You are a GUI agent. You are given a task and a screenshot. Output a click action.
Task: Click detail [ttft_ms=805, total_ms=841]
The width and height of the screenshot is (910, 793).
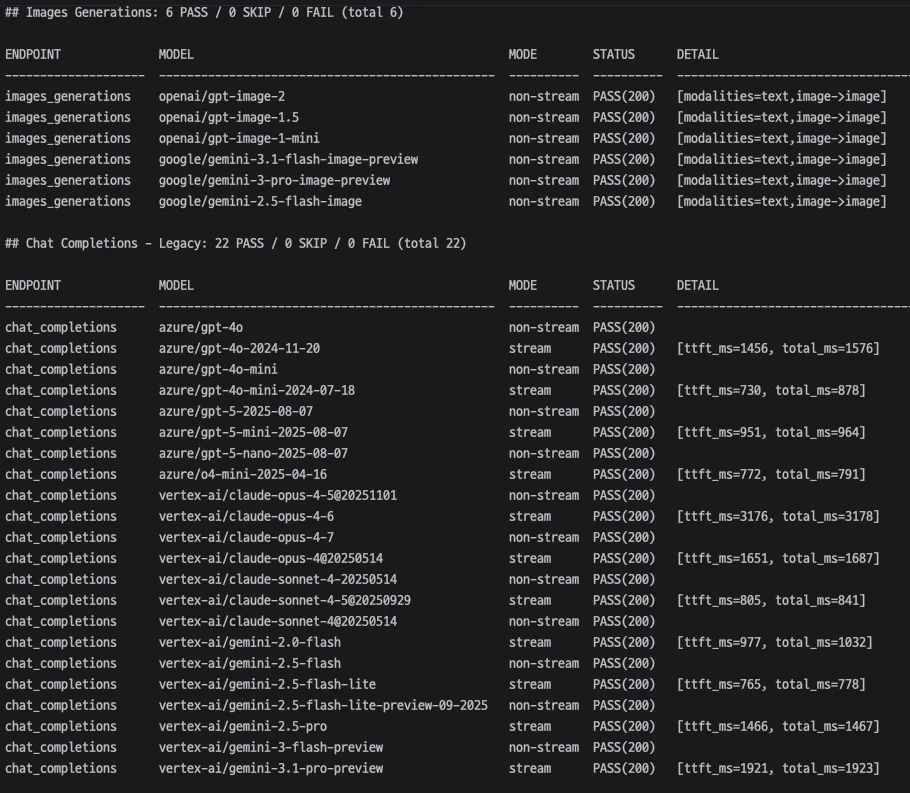pyautogui.click(x=771, y=600)
